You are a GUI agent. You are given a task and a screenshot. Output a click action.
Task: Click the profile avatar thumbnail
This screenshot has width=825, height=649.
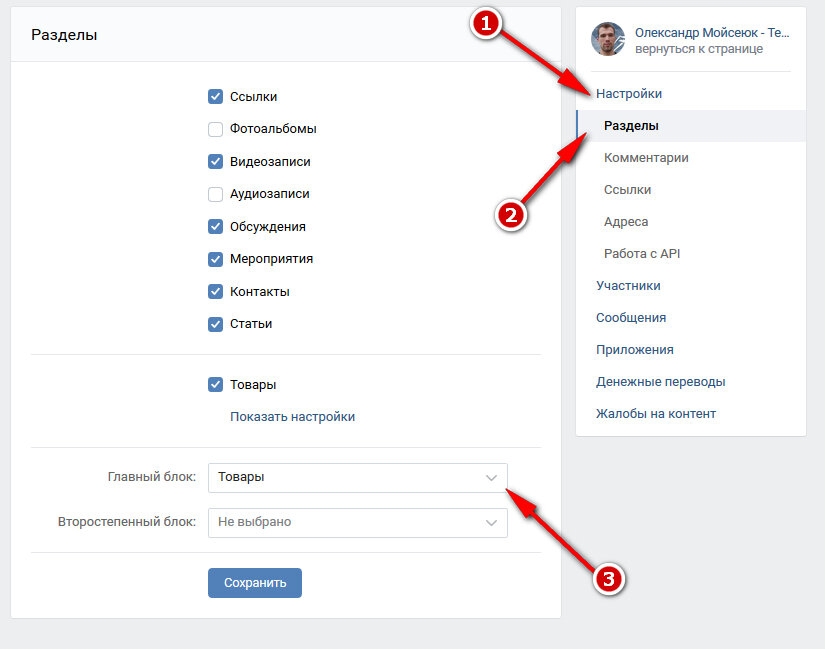click(608, 40)
